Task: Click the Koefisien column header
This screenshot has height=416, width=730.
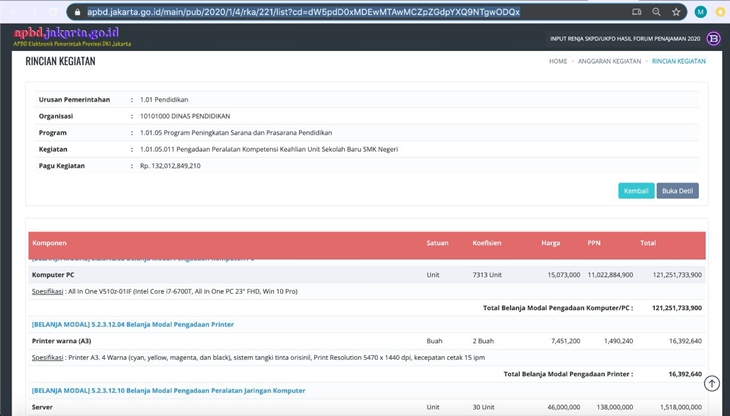Action: point(487,243)
